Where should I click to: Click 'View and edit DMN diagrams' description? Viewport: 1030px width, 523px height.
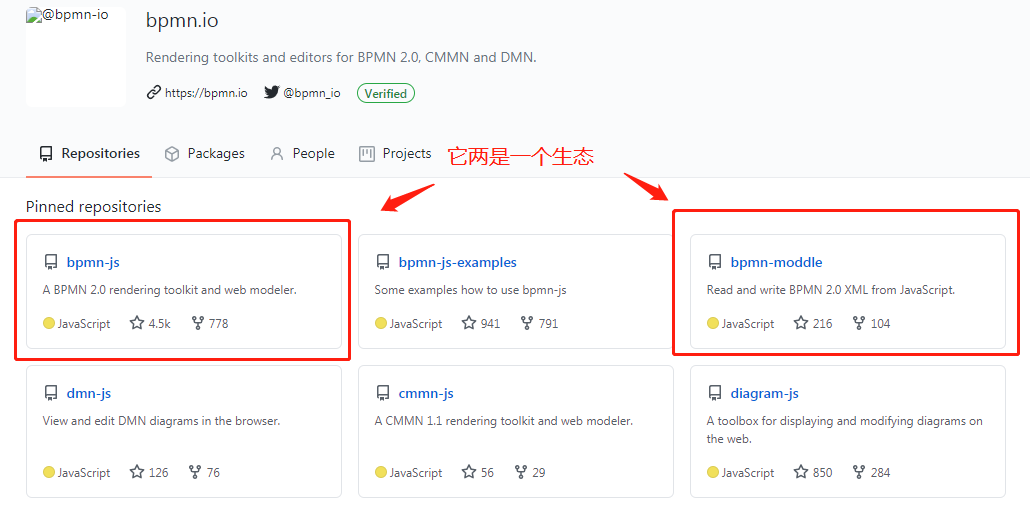tap(161, 421)
